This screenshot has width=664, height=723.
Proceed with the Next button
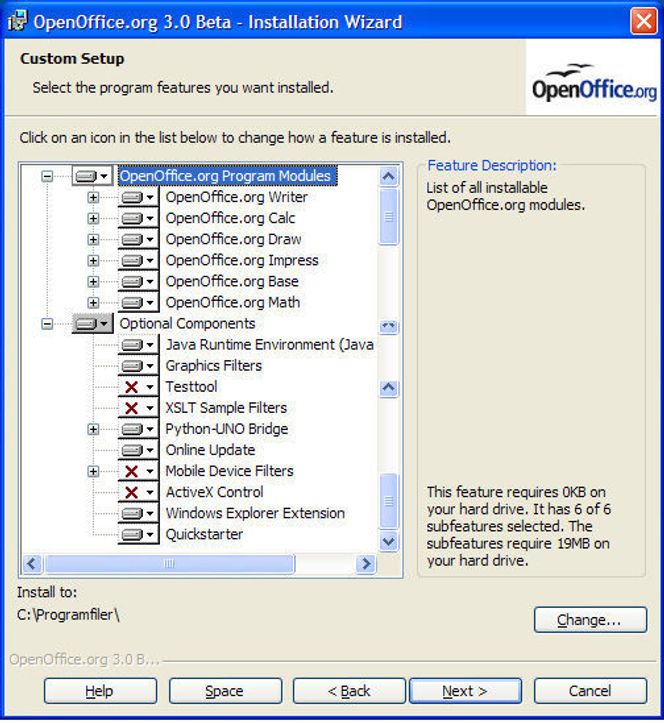pos(465,691)
